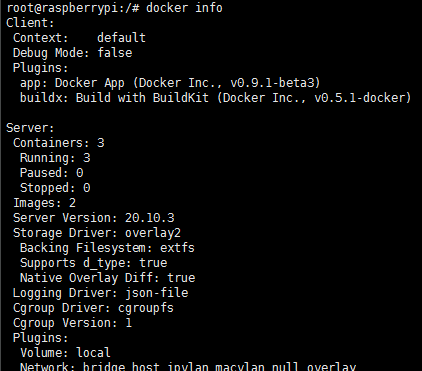Click the 'Storage Driver: overlay2' line
The height and width of the screenshot is (371, 422).
point(97,233)
